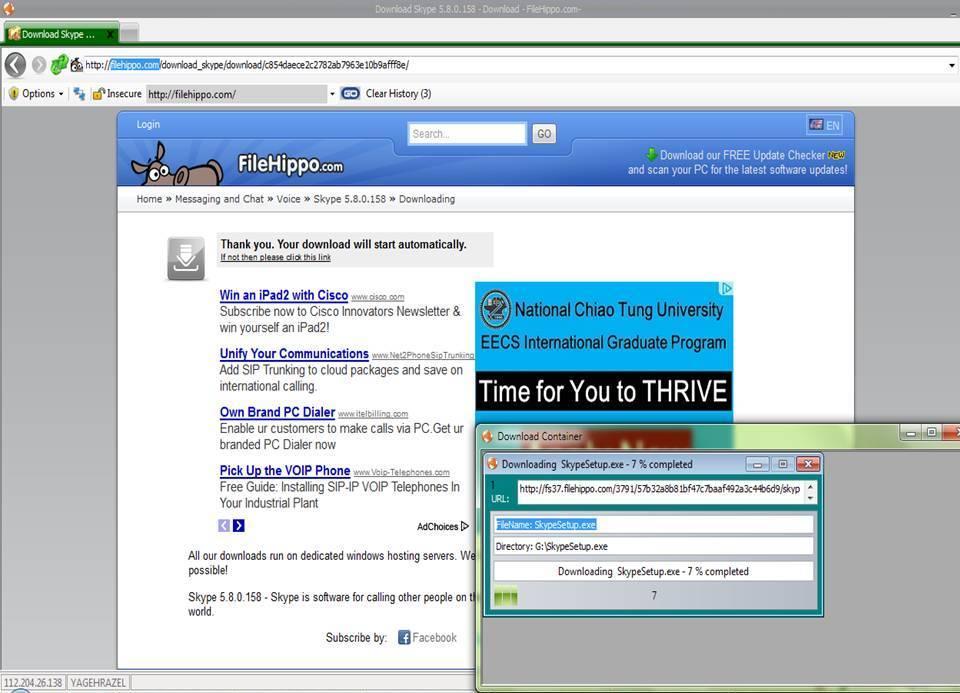Click the www.Voip-Telephones.com ad URL

coord(402,473)
